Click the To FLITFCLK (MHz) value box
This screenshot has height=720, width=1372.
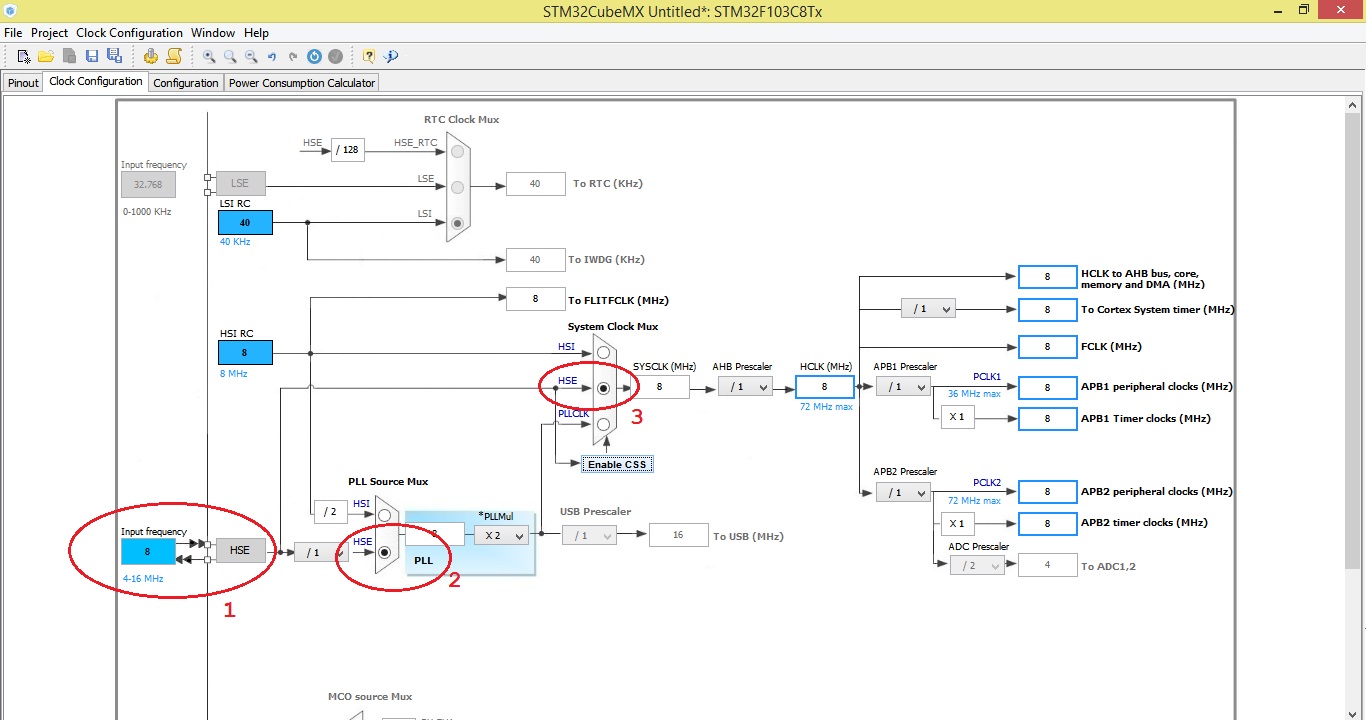click(535, 298)
